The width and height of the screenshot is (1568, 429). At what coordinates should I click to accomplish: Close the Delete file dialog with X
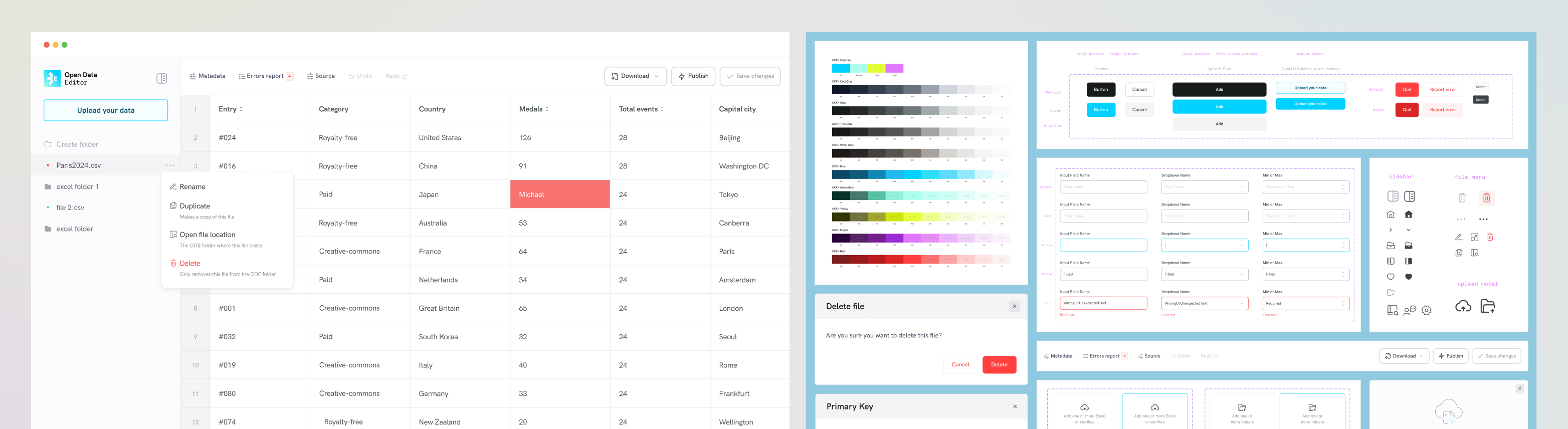(x=1014, y=307)
